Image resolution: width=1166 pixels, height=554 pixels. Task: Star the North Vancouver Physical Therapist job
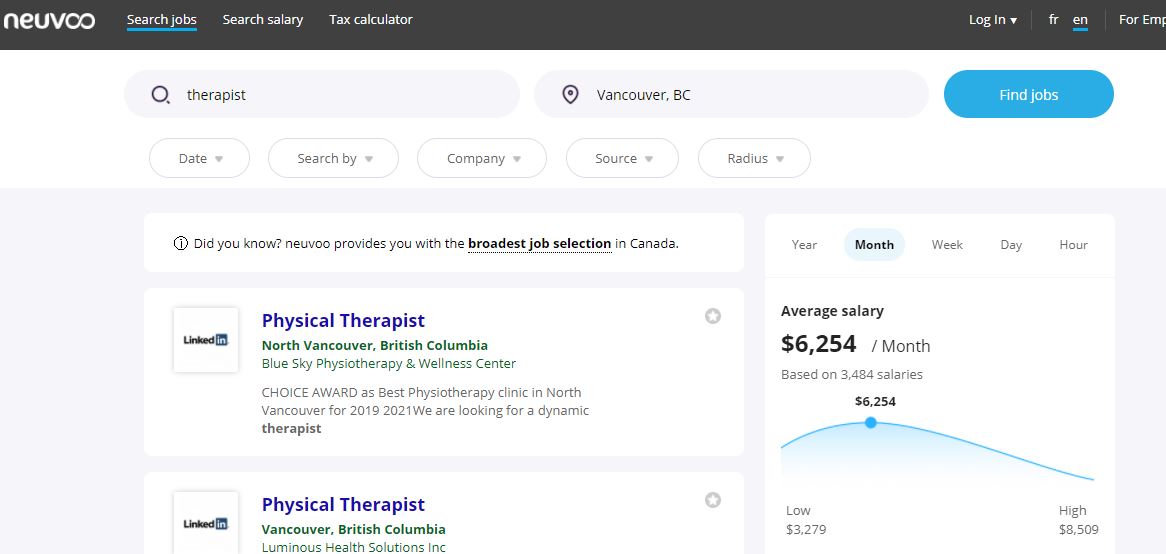click(712, 316)
